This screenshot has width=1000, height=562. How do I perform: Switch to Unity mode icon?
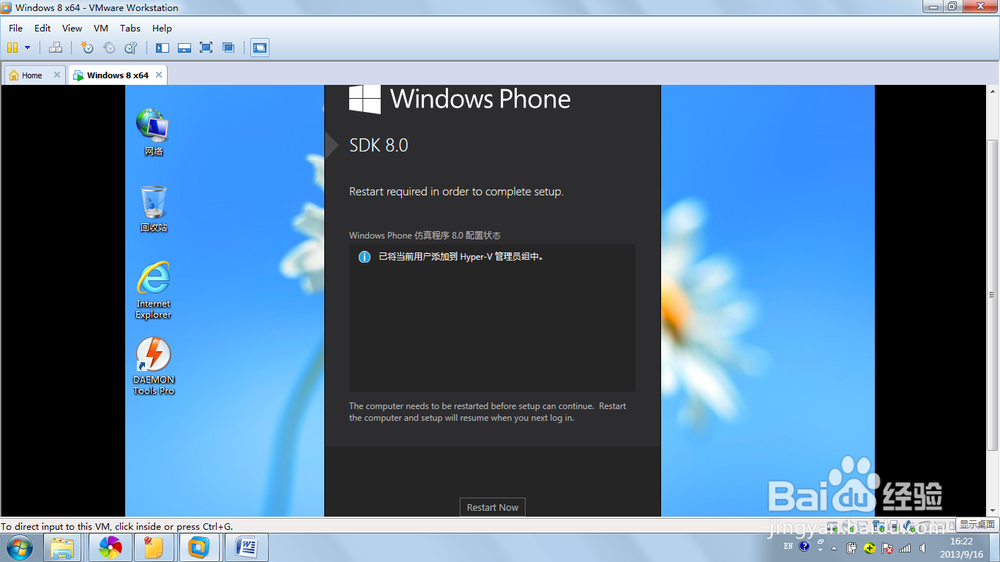[228, 48]
